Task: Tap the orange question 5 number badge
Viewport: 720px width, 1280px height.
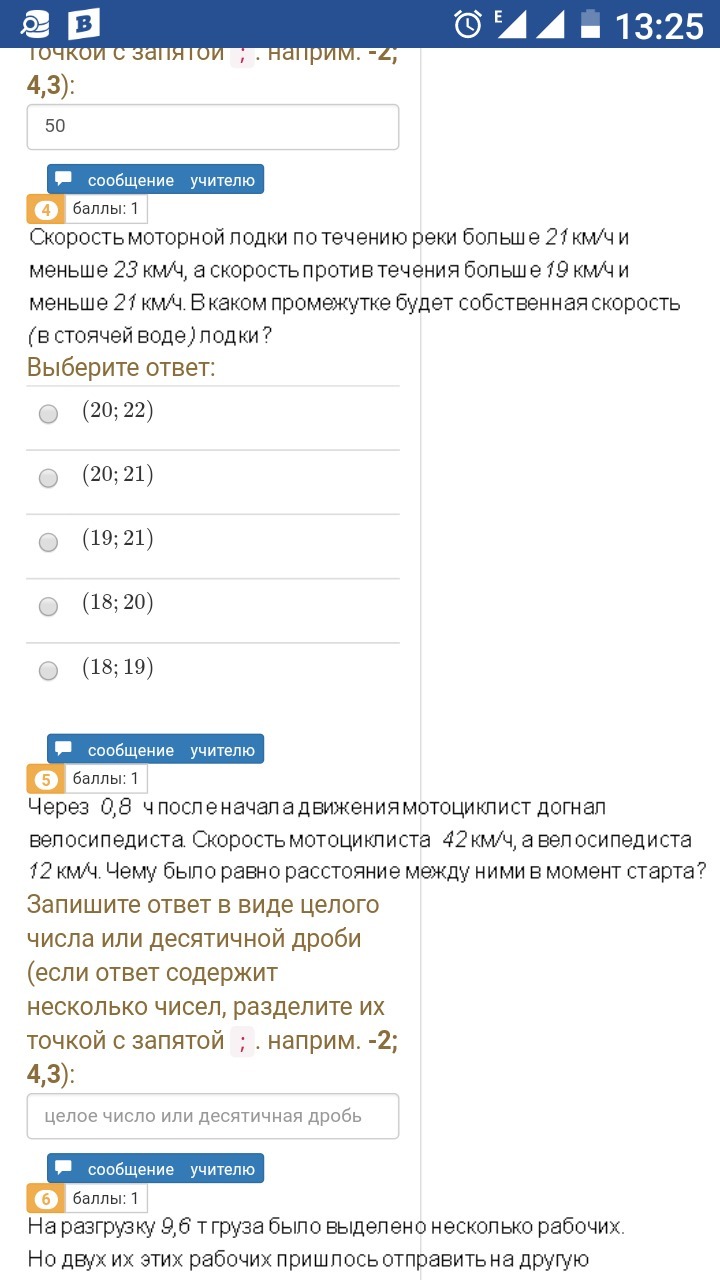Action: [46, 780]
